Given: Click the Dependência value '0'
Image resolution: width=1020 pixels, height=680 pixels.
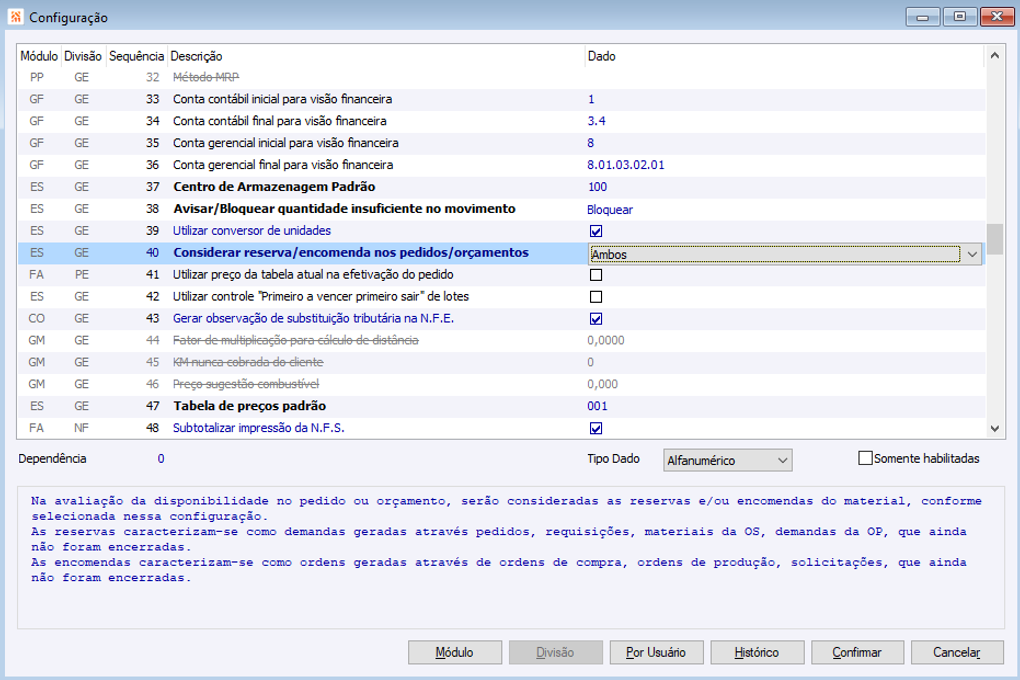Looking at the screenshot, I should coord(161,459).
